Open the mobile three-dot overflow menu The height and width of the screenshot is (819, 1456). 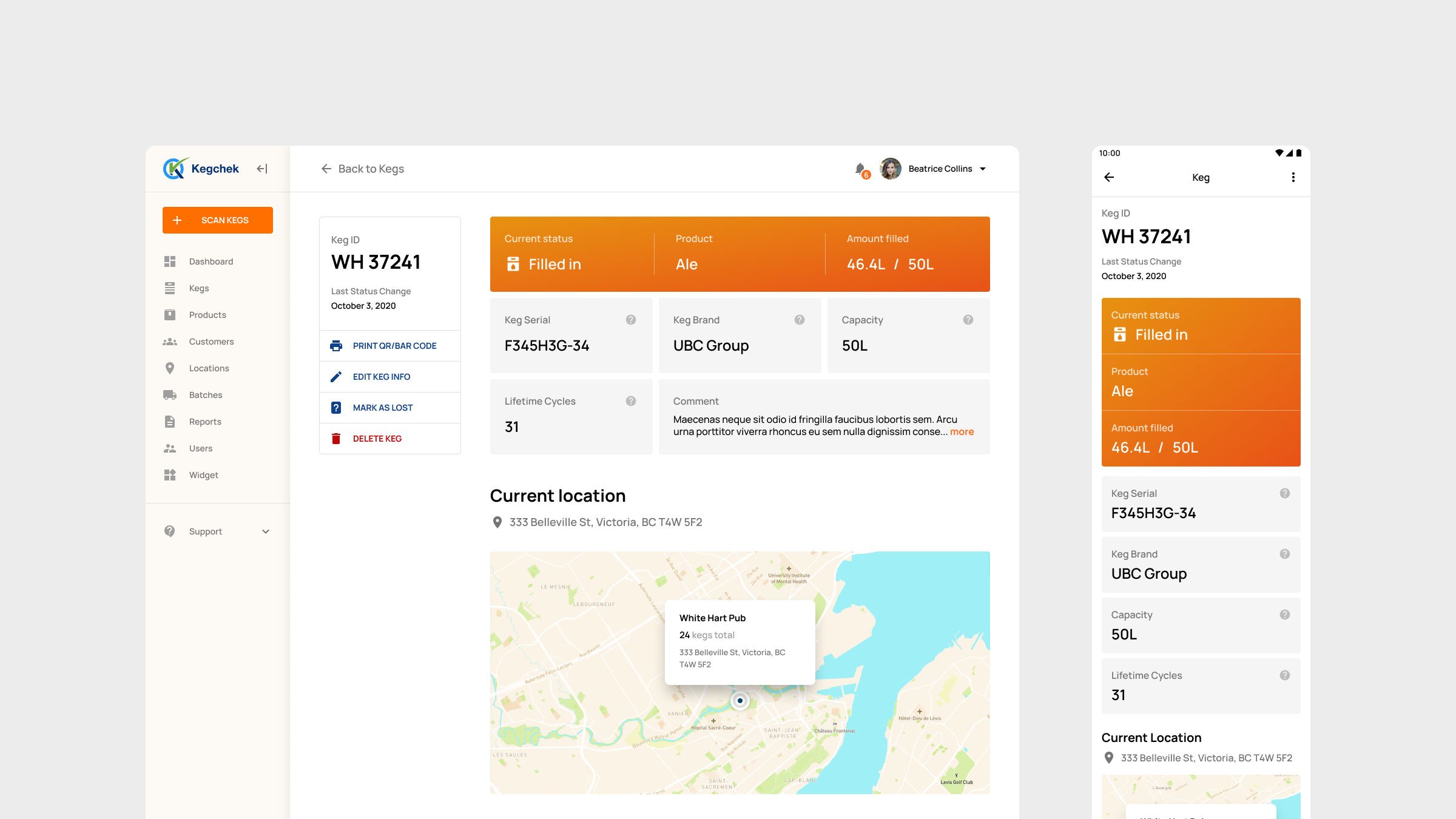coord(1293,177)
